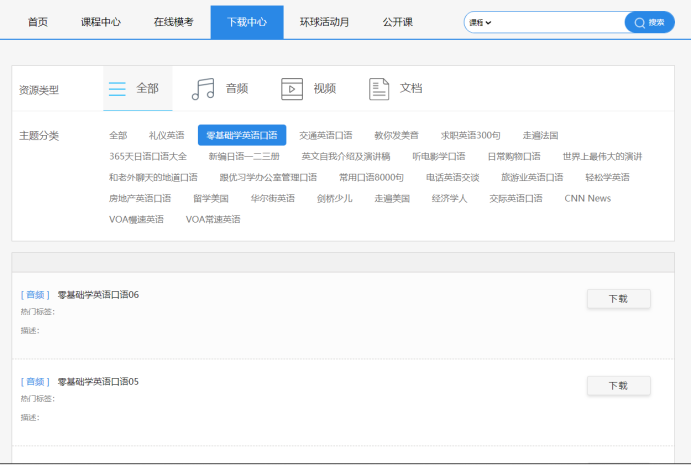This screenshot has height=465, width=692.
Task: Choose 世界上最伟大的演讲 topic
Action: [602, 156]
